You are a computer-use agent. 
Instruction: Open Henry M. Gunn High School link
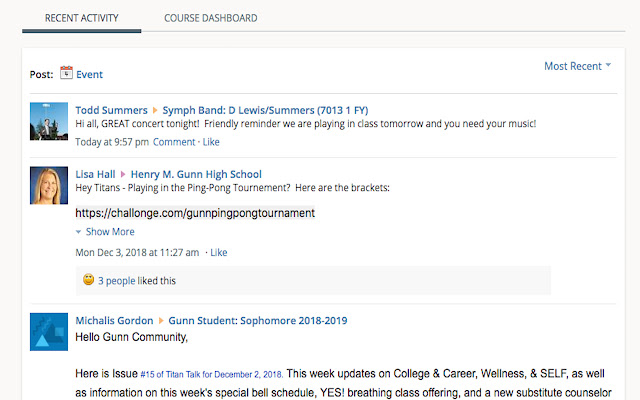[196, 174]
